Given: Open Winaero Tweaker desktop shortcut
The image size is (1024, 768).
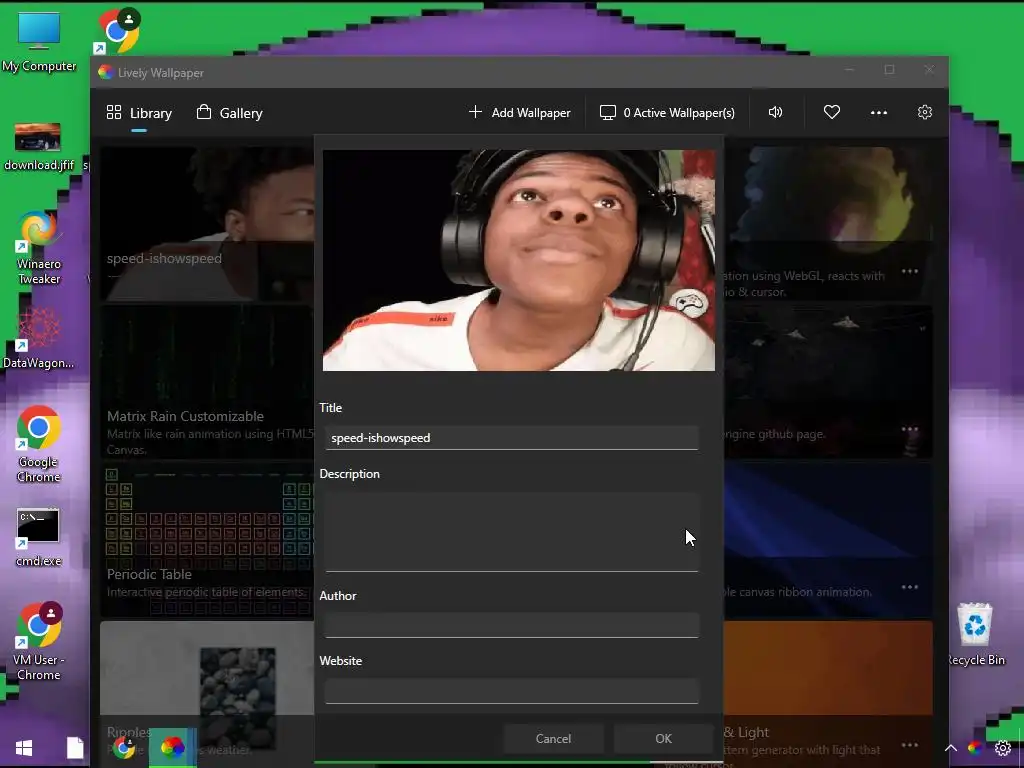Looking at the screenshot, I should pos(39,248).
